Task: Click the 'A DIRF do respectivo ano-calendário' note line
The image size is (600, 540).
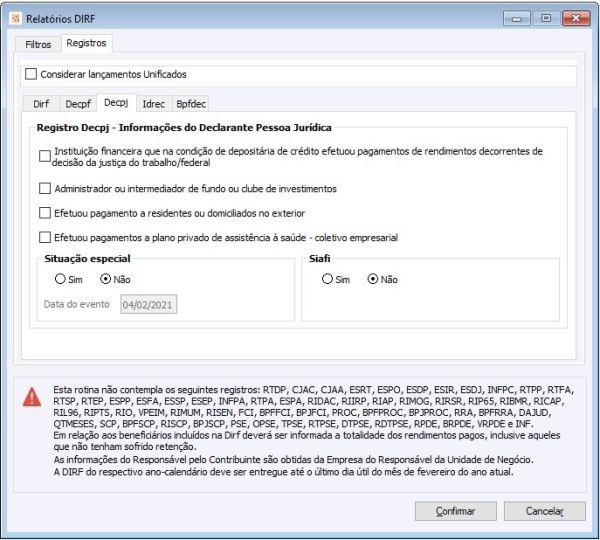Action: (x=283, y=472)
